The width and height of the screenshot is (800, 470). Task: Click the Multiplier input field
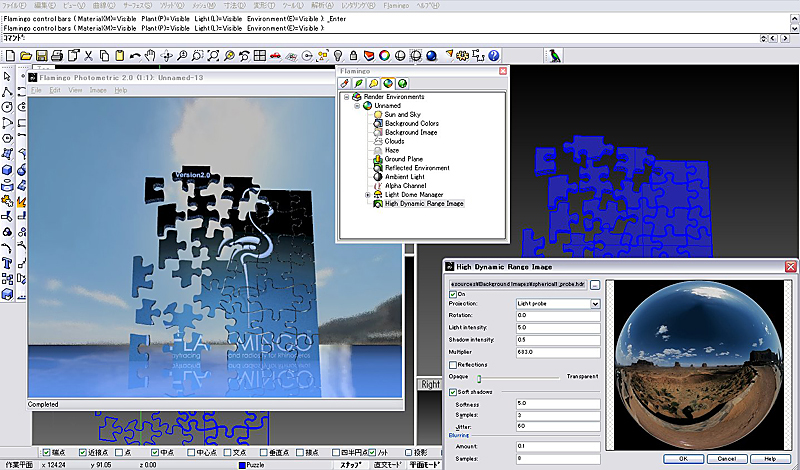pyautogui.click(x=557, y=351)
